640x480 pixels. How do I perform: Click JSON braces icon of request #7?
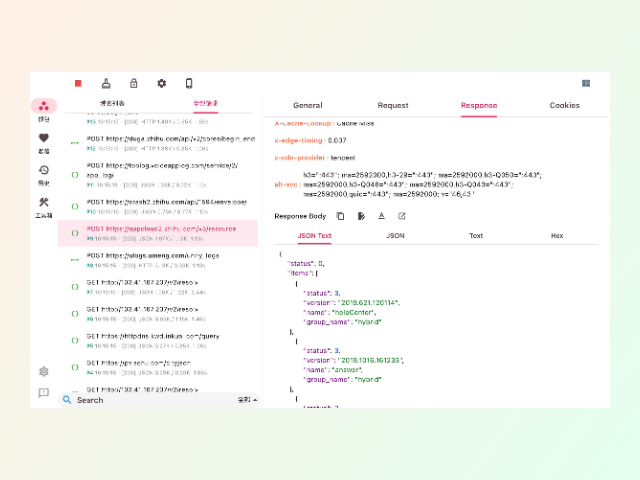(x=75, y=287)
